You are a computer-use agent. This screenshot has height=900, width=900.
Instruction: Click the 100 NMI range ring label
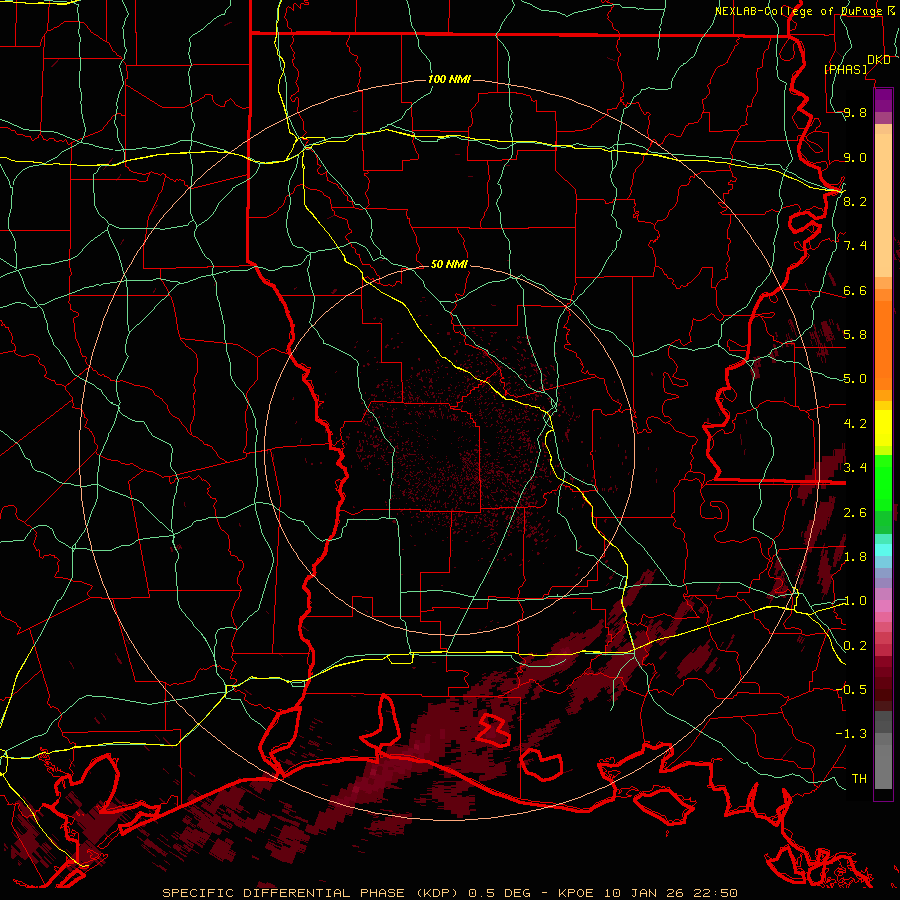pos(449,79)
